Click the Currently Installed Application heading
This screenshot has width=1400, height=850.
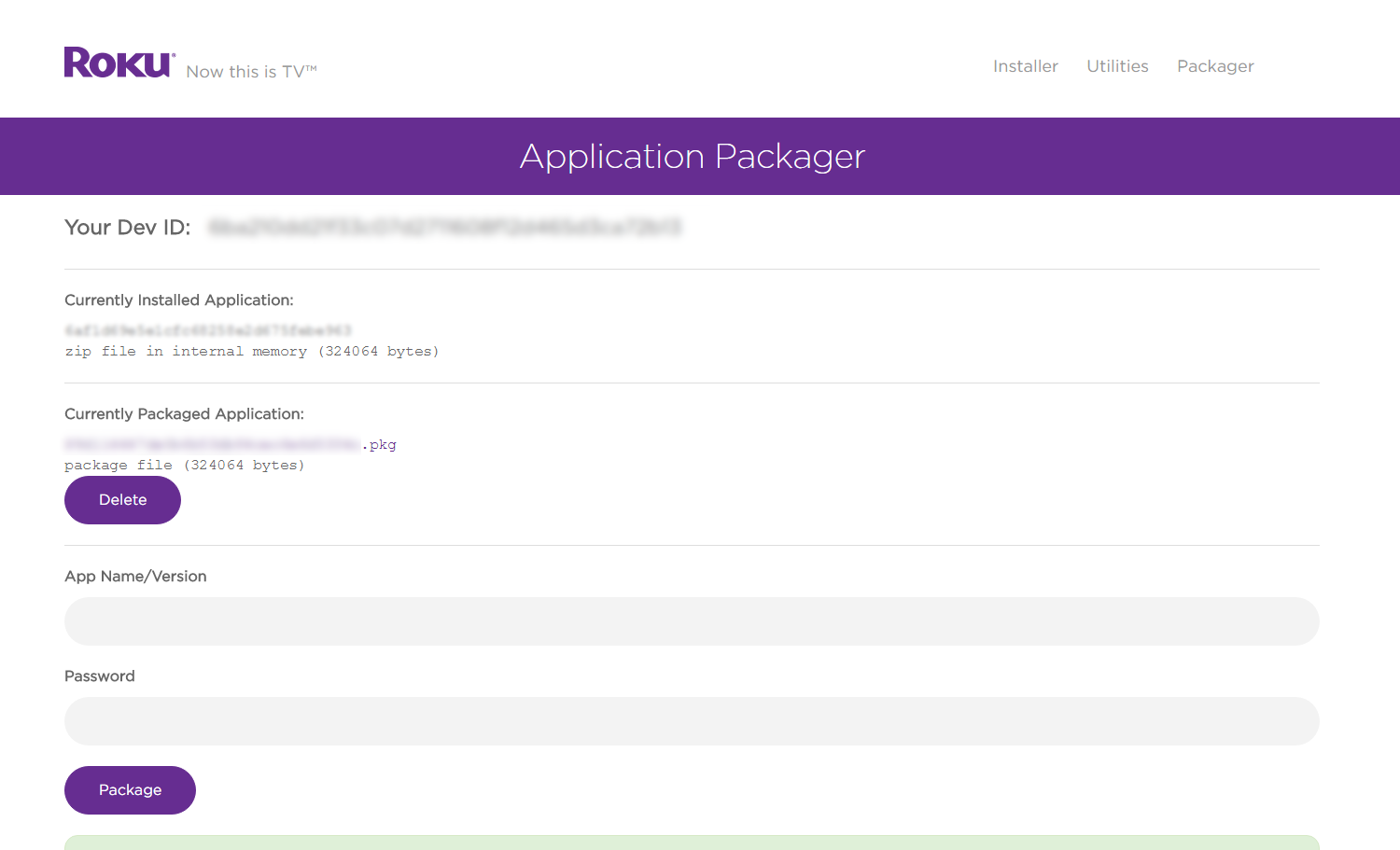click(178, 300)
